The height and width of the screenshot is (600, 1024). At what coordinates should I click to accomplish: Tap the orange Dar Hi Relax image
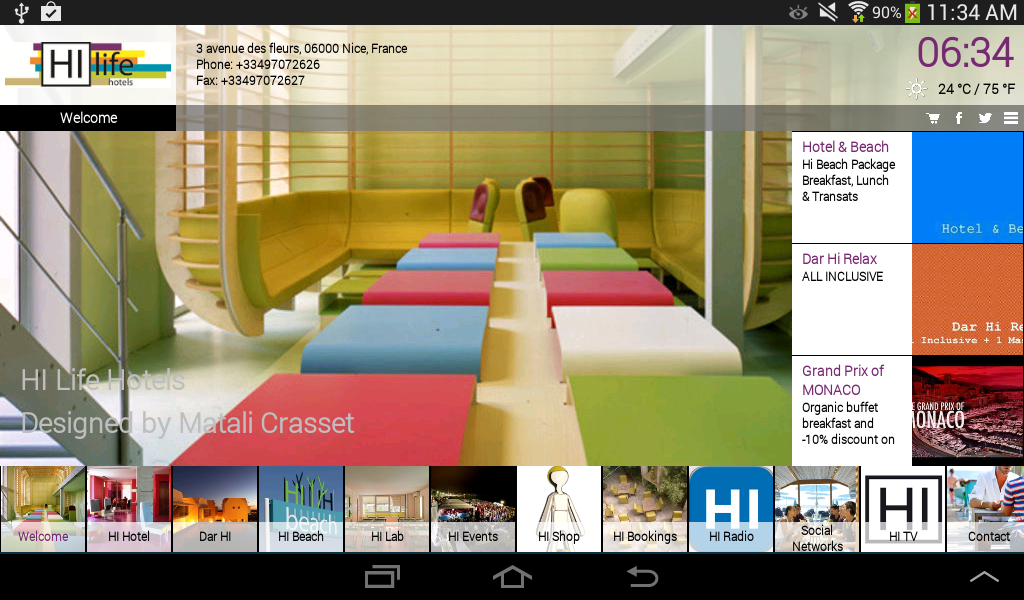968,300
